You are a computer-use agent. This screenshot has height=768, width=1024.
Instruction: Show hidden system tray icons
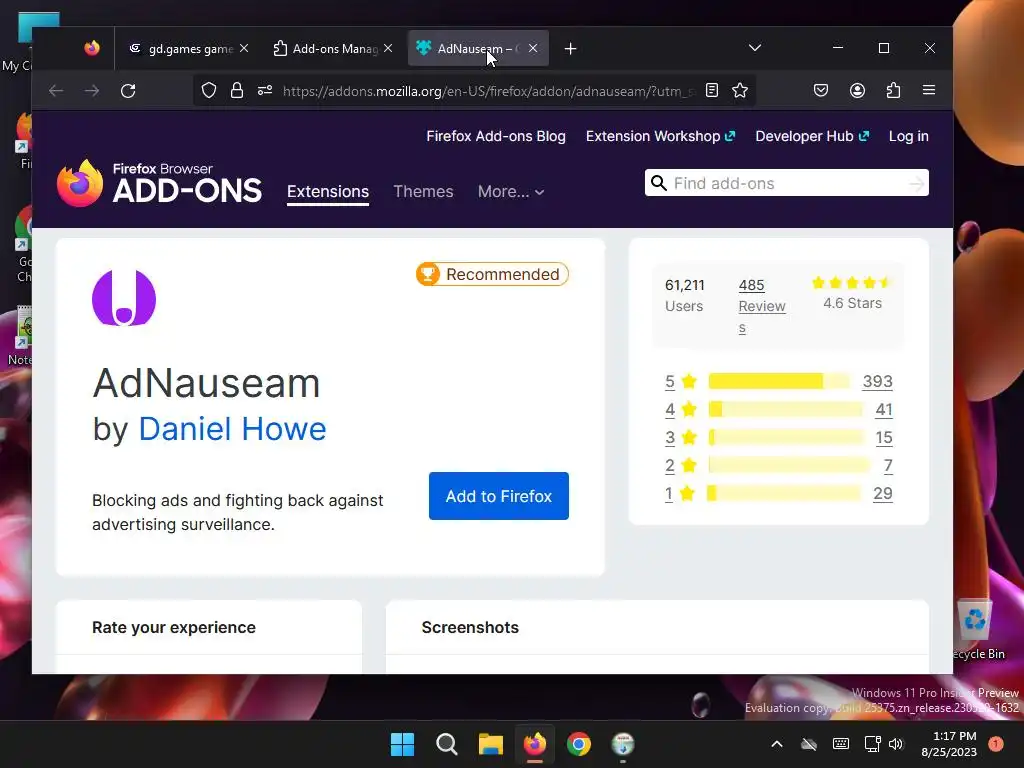(776, 744)
